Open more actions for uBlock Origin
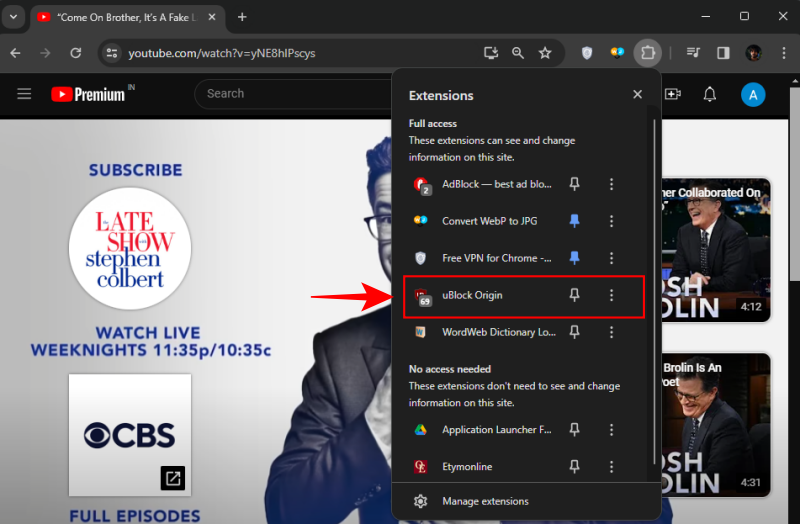The height and width of the screenshot is (524, 800). (x=611, y=295)
